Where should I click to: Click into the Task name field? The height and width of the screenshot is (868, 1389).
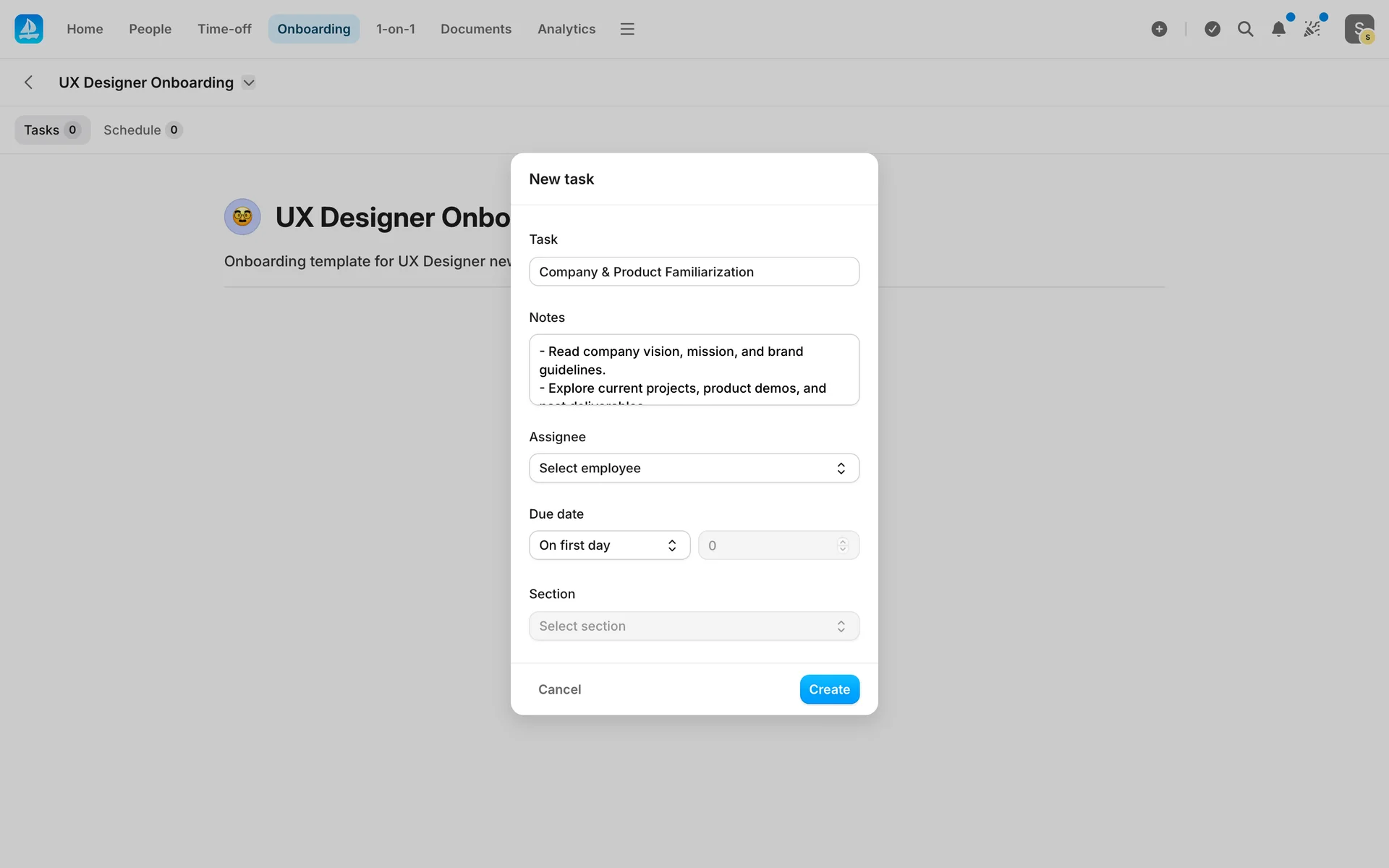(x=694, y=272)
